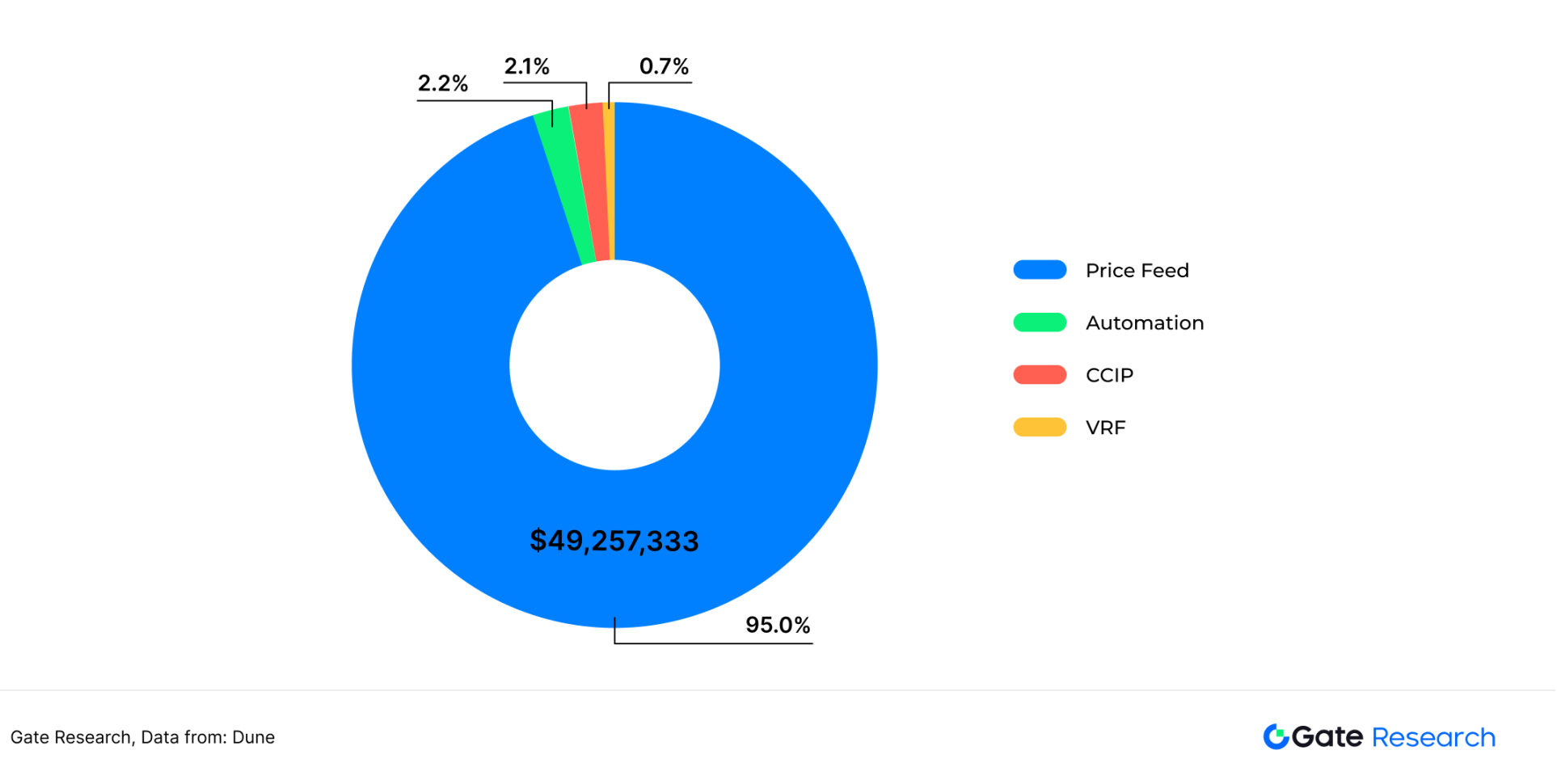Click the green Automation legend swatch
Viewport: 1557px width, 784px height.
(1040, 322)
